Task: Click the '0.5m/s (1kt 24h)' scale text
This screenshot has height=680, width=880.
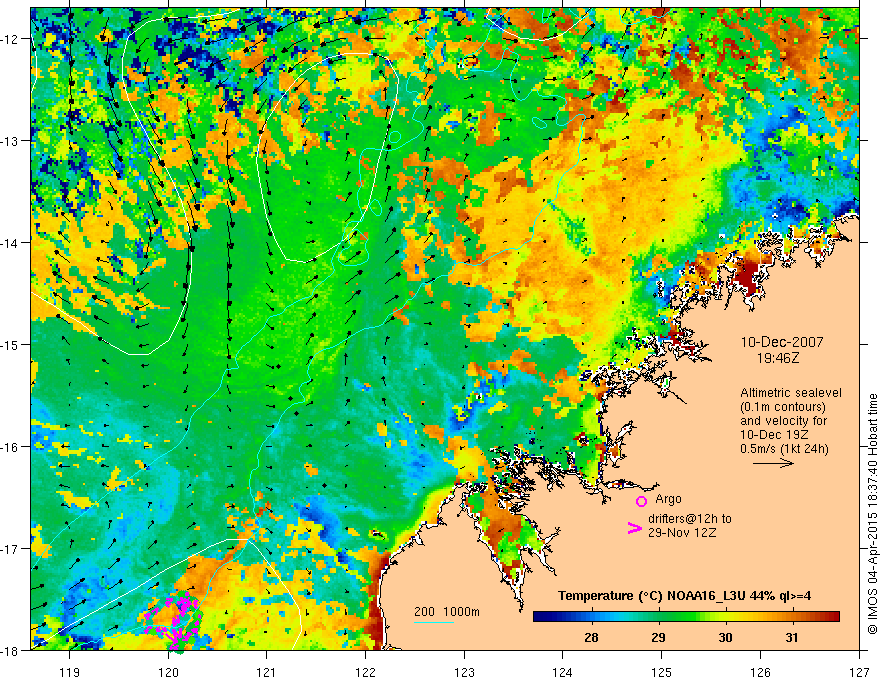Action: click(x=784, y=448)
